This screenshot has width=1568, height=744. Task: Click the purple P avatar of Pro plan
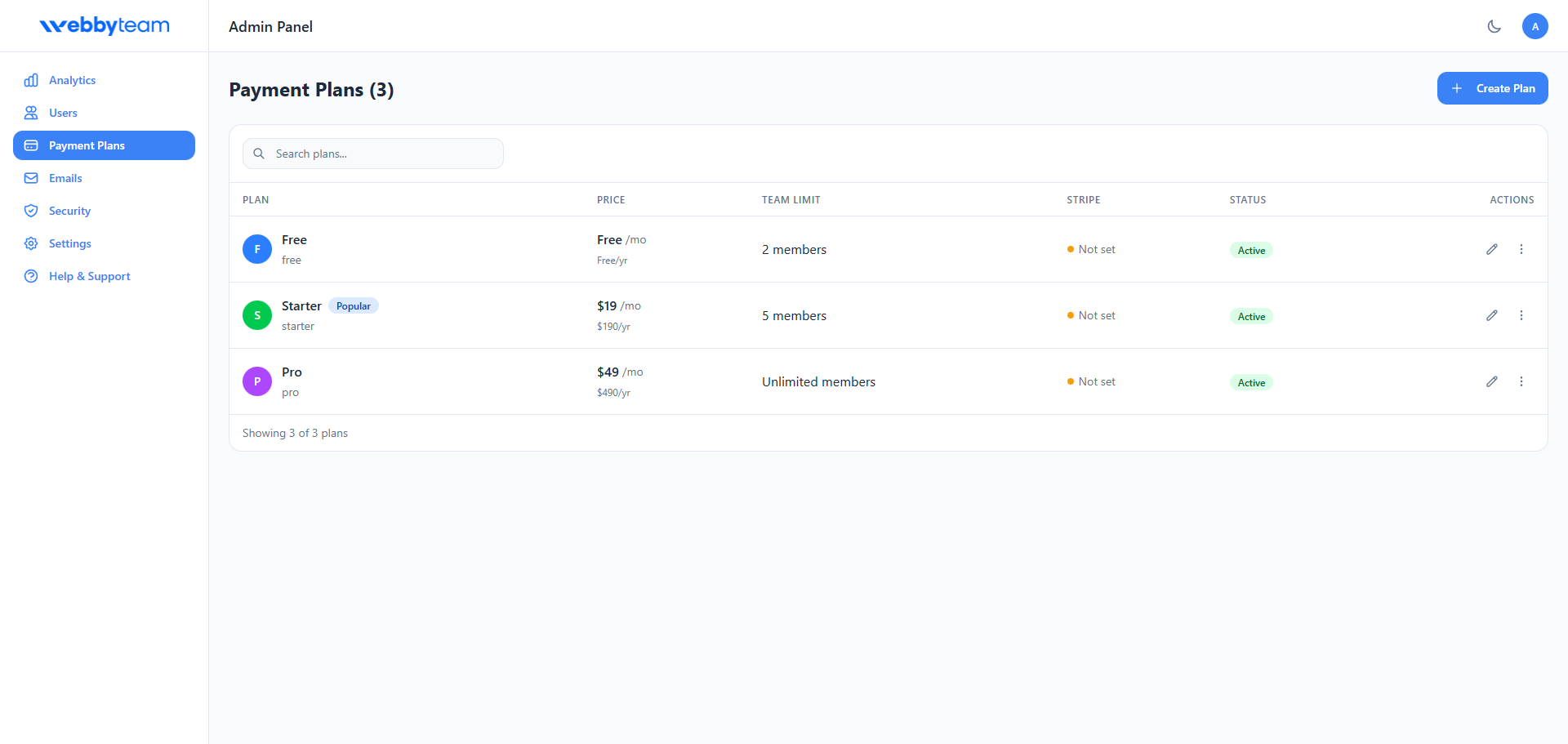click(257, 381)
